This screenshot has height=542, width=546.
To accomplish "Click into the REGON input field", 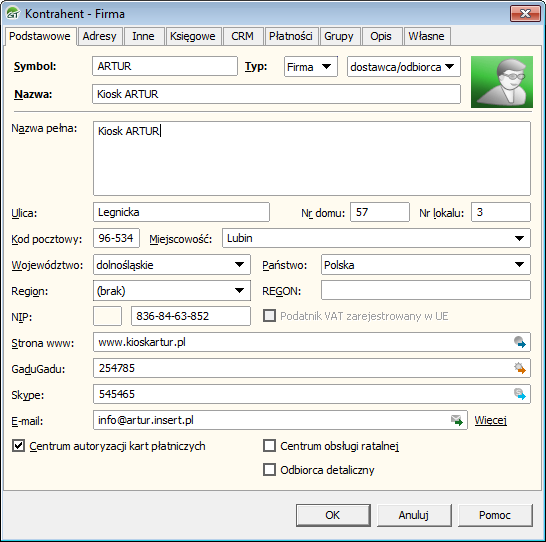I will coord(426,290).
